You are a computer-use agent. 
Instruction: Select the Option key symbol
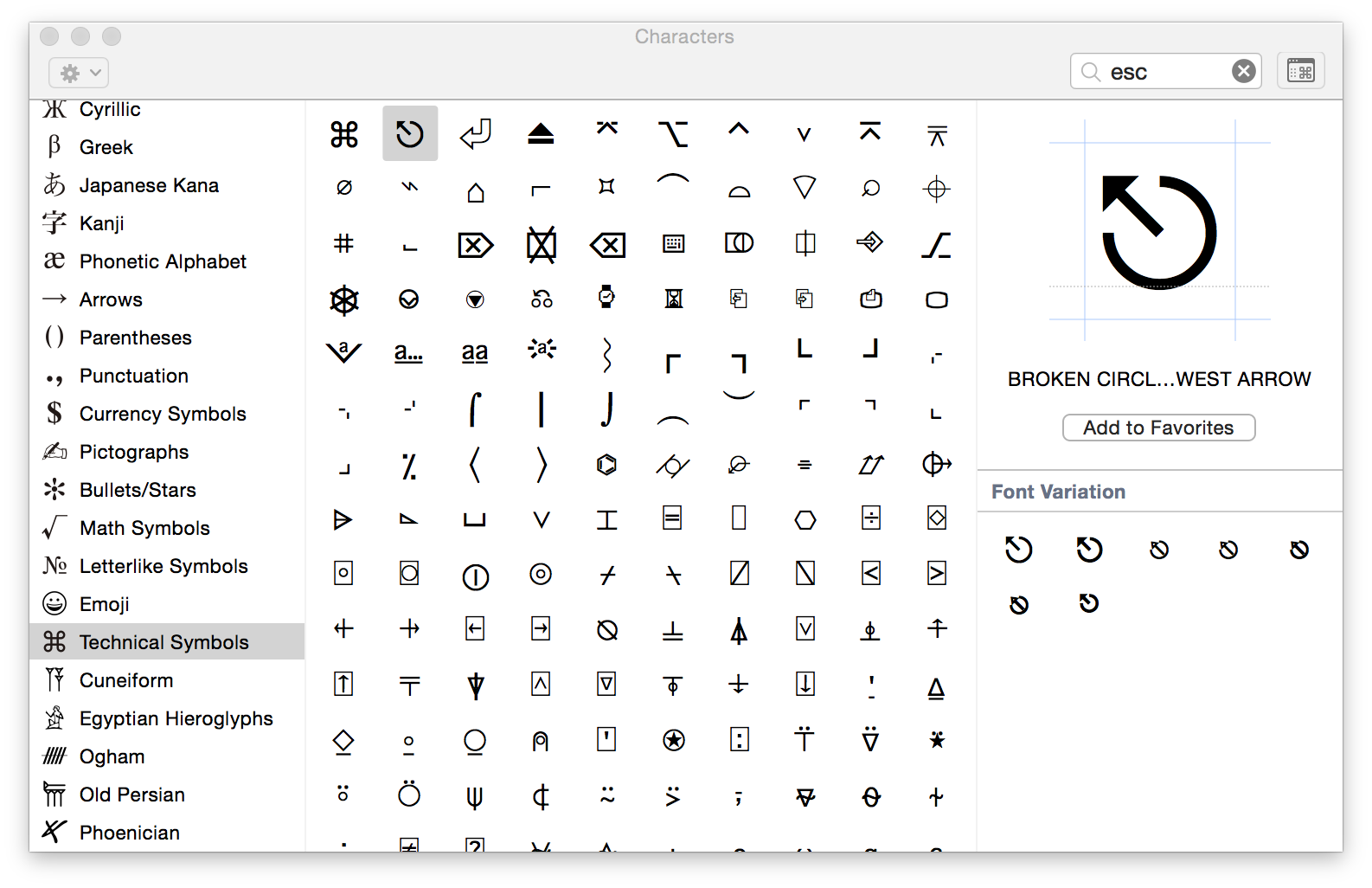(x=673, y=134)
